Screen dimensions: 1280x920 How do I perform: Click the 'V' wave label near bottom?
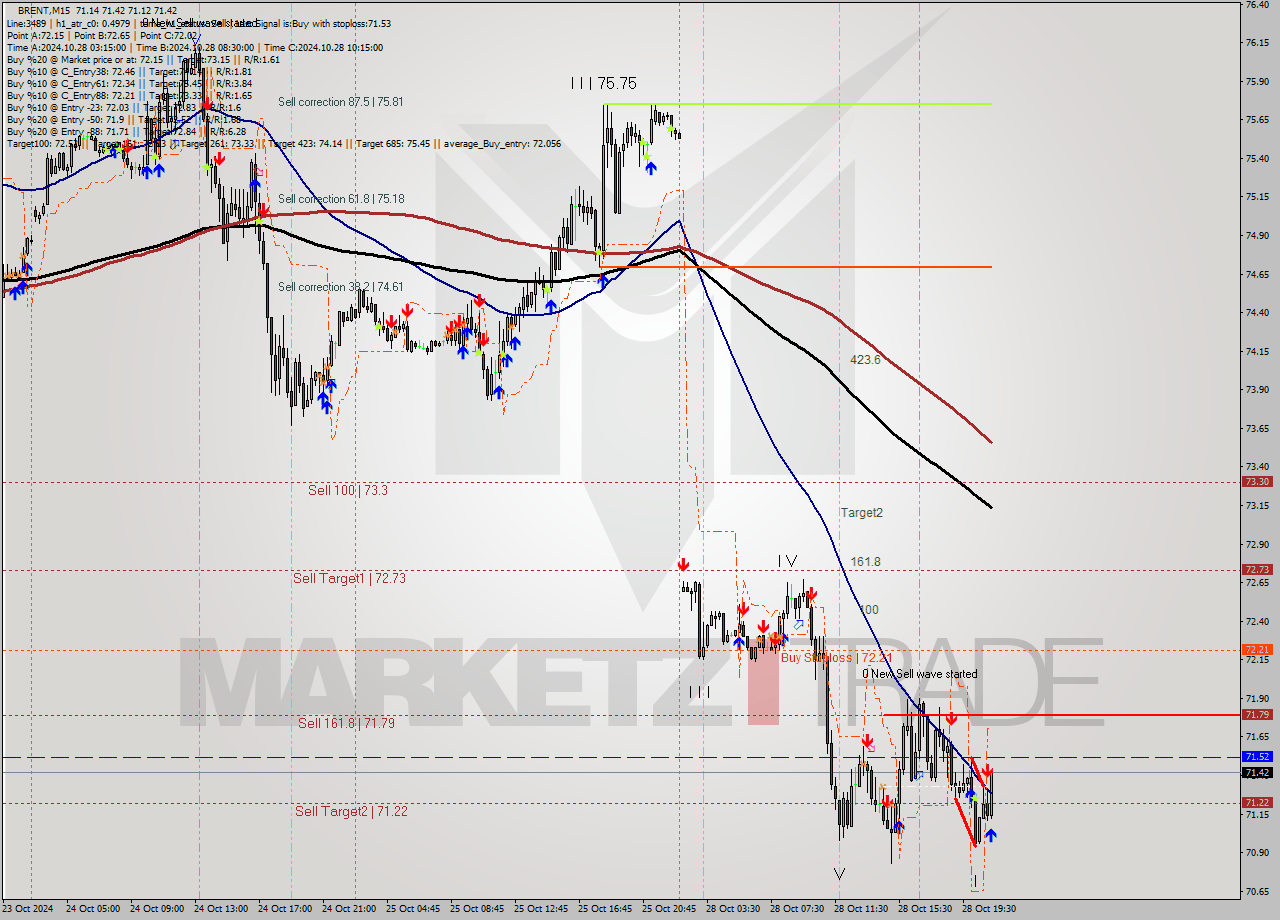click(x=839, y=873)
